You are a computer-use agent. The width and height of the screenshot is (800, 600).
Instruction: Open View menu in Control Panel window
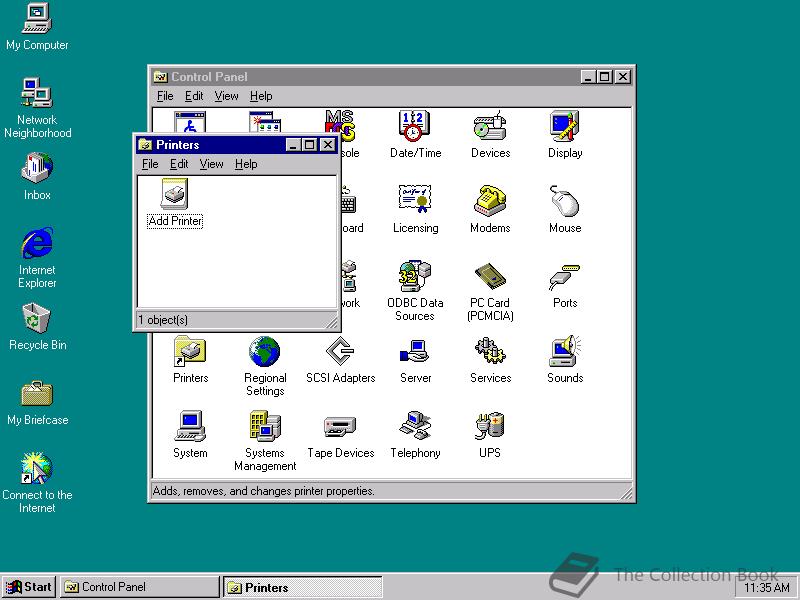click(226, 96)
